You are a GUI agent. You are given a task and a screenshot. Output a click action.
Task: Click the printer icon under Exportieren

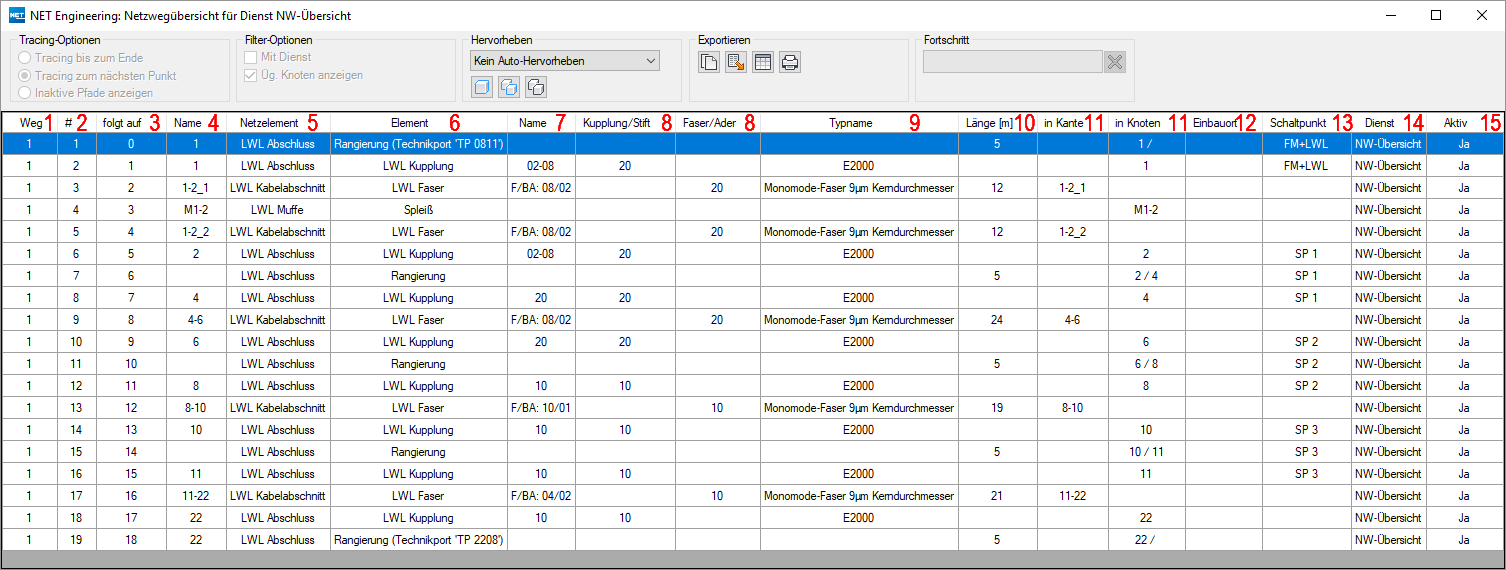(789, 62)
